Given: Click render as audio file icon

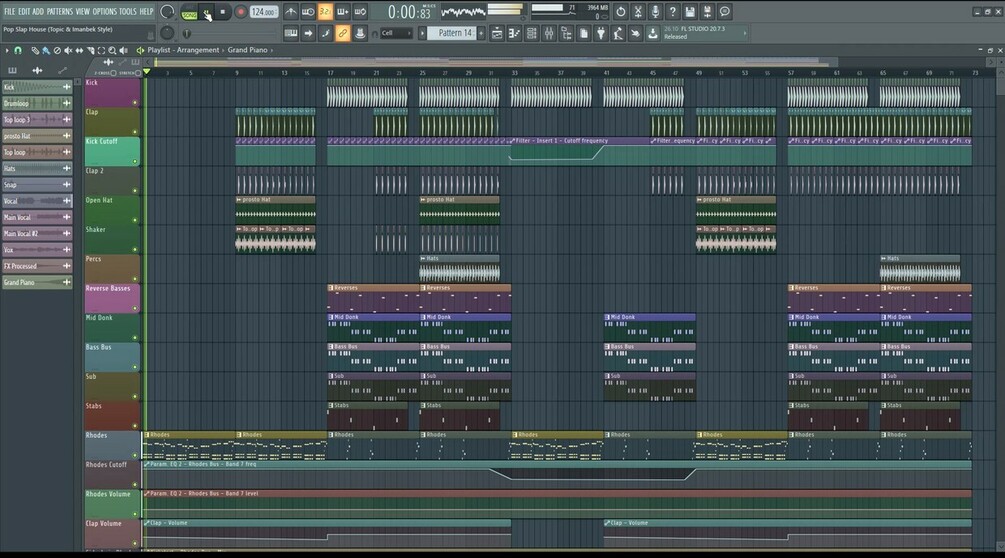Looking at the screenshot, I should click(707, 12).
